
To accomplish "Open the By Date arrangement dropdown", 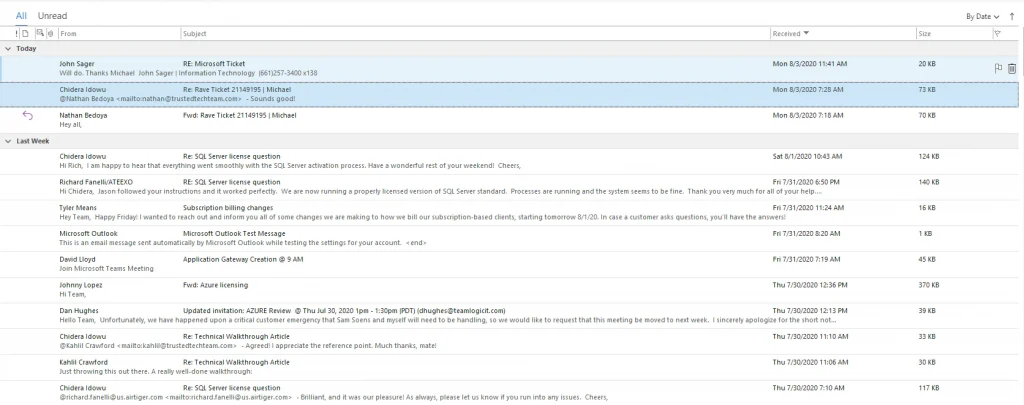I will click(x=981, y=17).
